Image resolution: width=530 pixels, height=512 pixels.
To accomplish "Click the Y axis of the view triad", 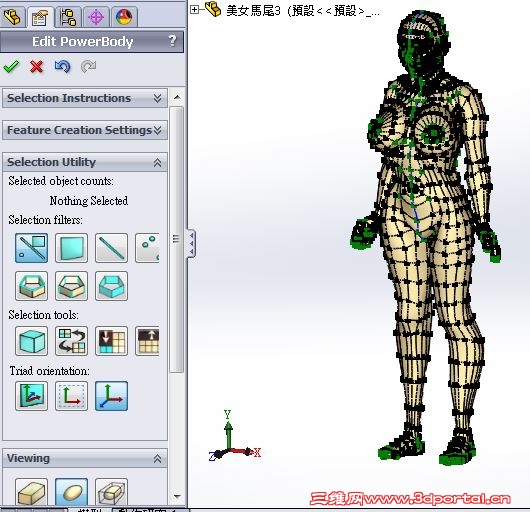I will click(x=228, y=431).
